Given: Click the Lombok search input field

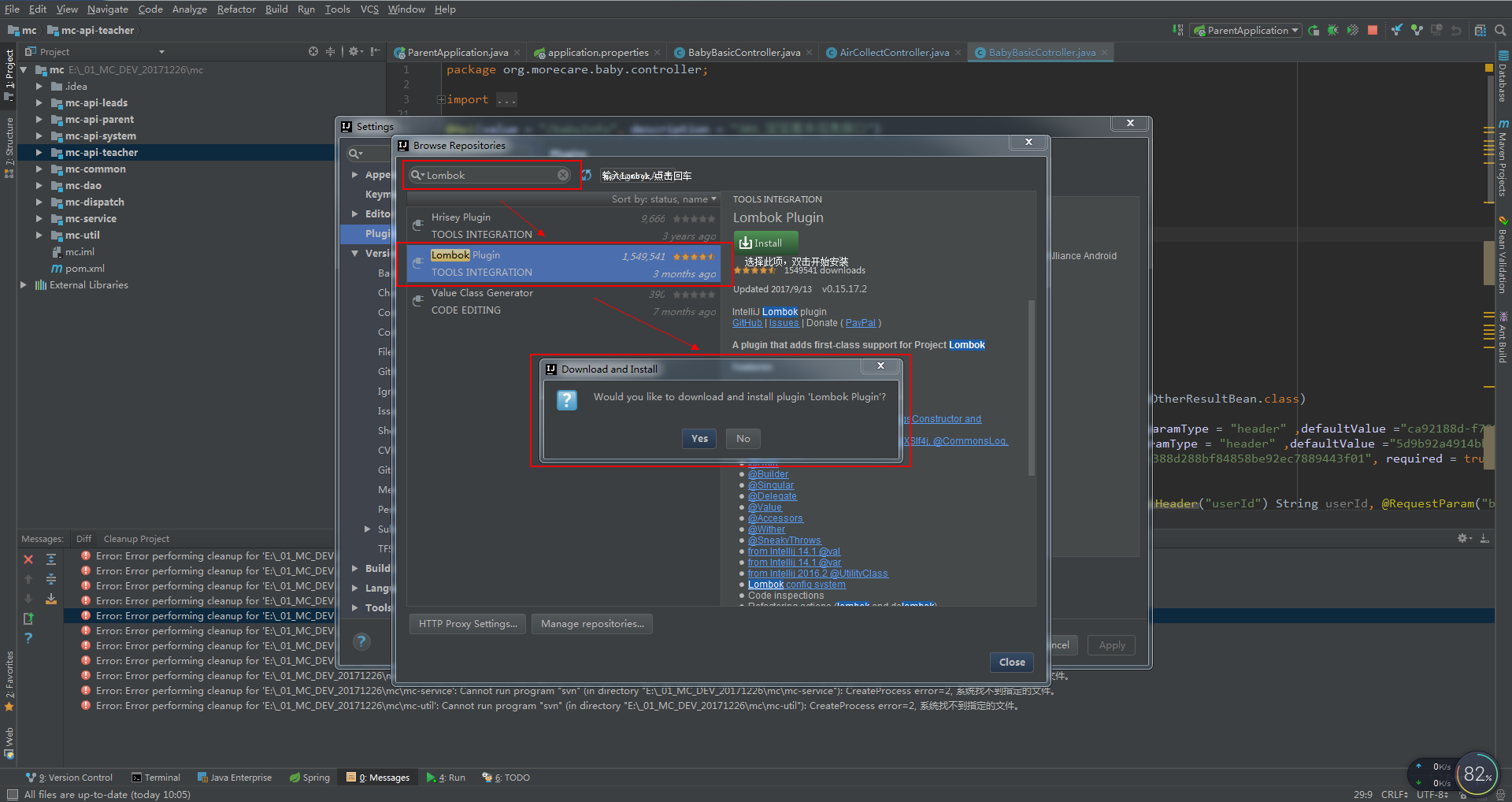Looking at the screenshot, I should [x=490, y=175].
